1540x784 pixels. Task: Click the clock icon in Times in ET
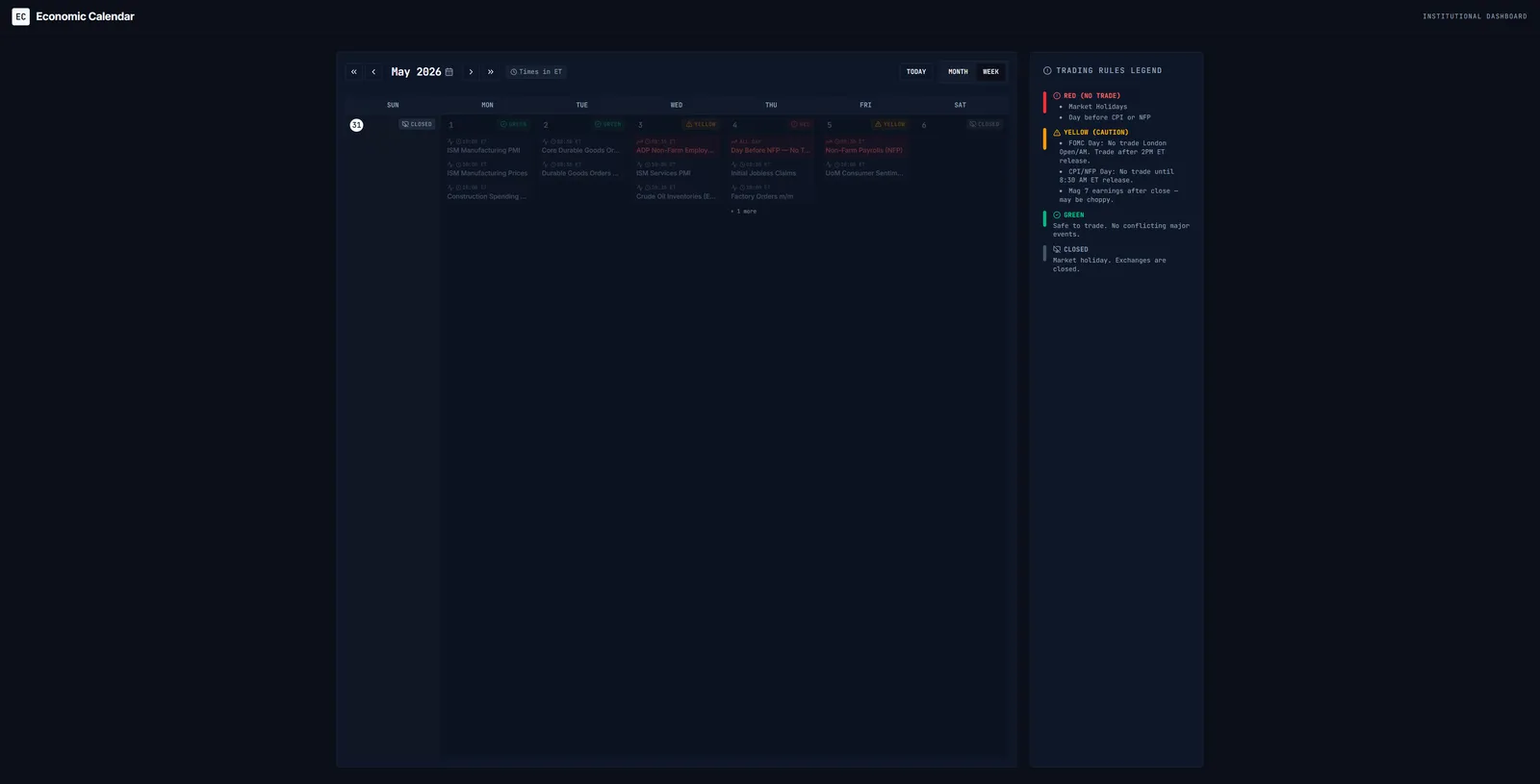click(514, 72)
